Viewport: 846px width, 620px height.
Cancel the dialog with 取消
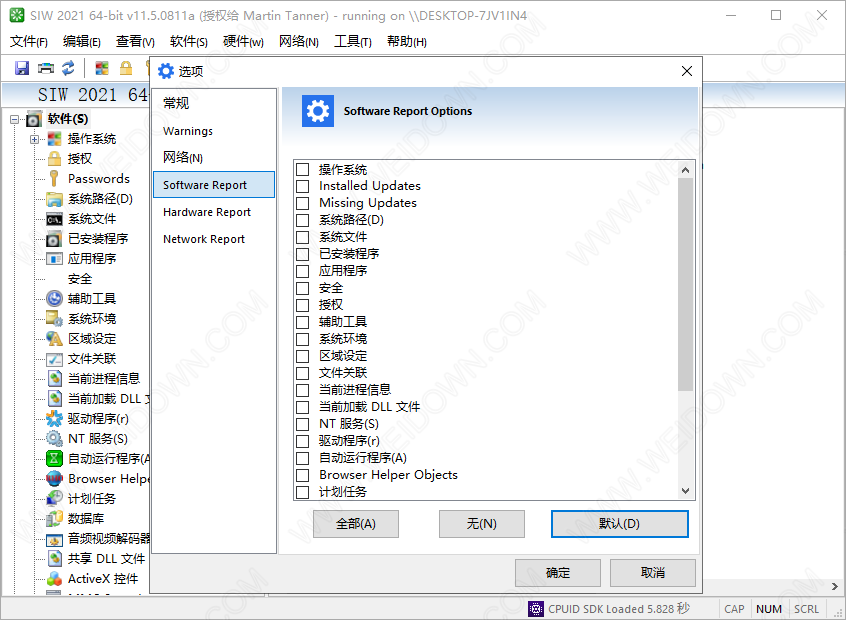[653, 573]
